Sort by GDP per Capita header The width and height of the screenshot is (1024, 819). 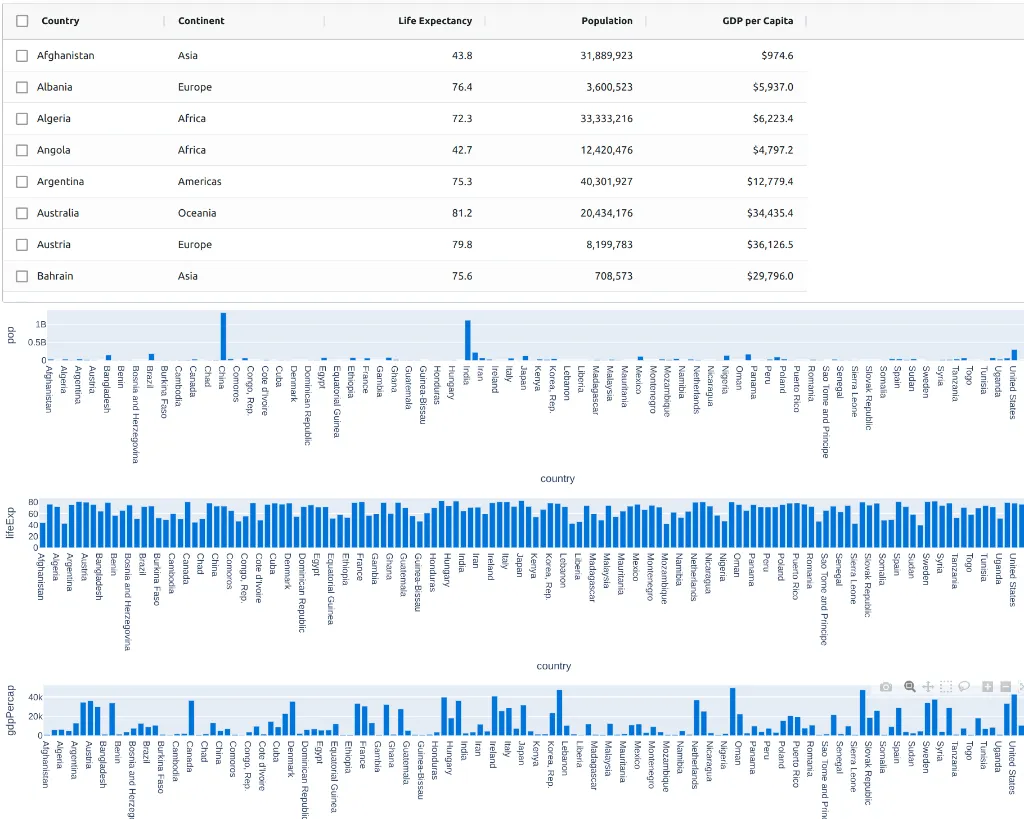[x=757, y=21]
